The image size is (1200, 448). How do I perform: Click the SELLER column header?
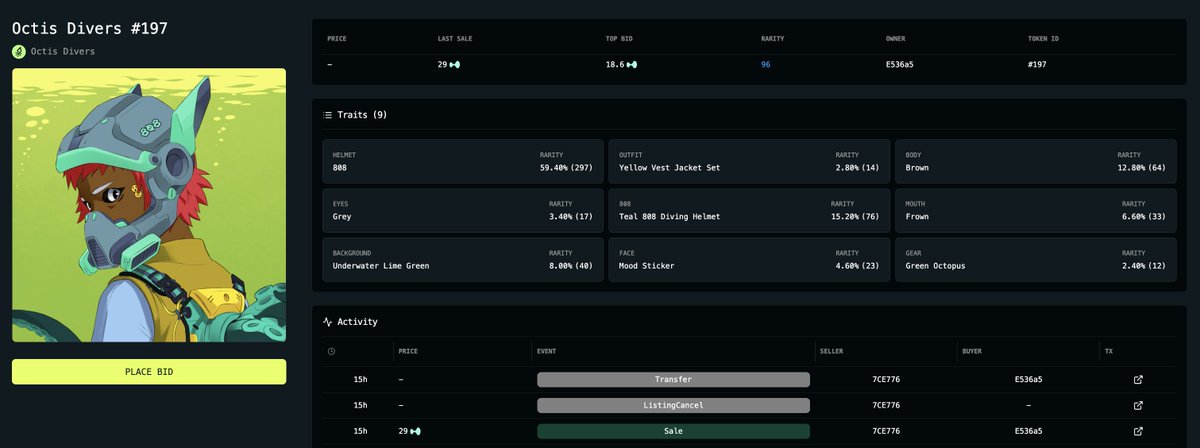point(832,352)
